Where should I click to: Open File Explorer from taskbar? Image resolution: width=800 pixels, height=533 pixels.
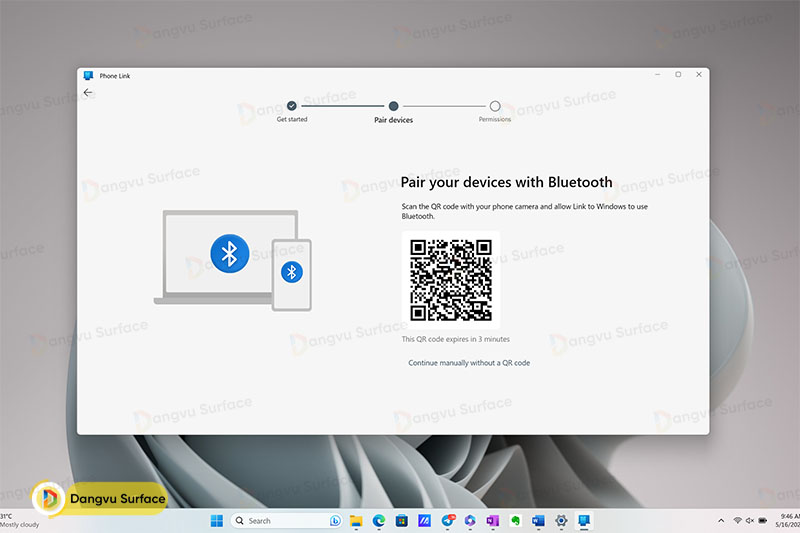pos(356,521)
